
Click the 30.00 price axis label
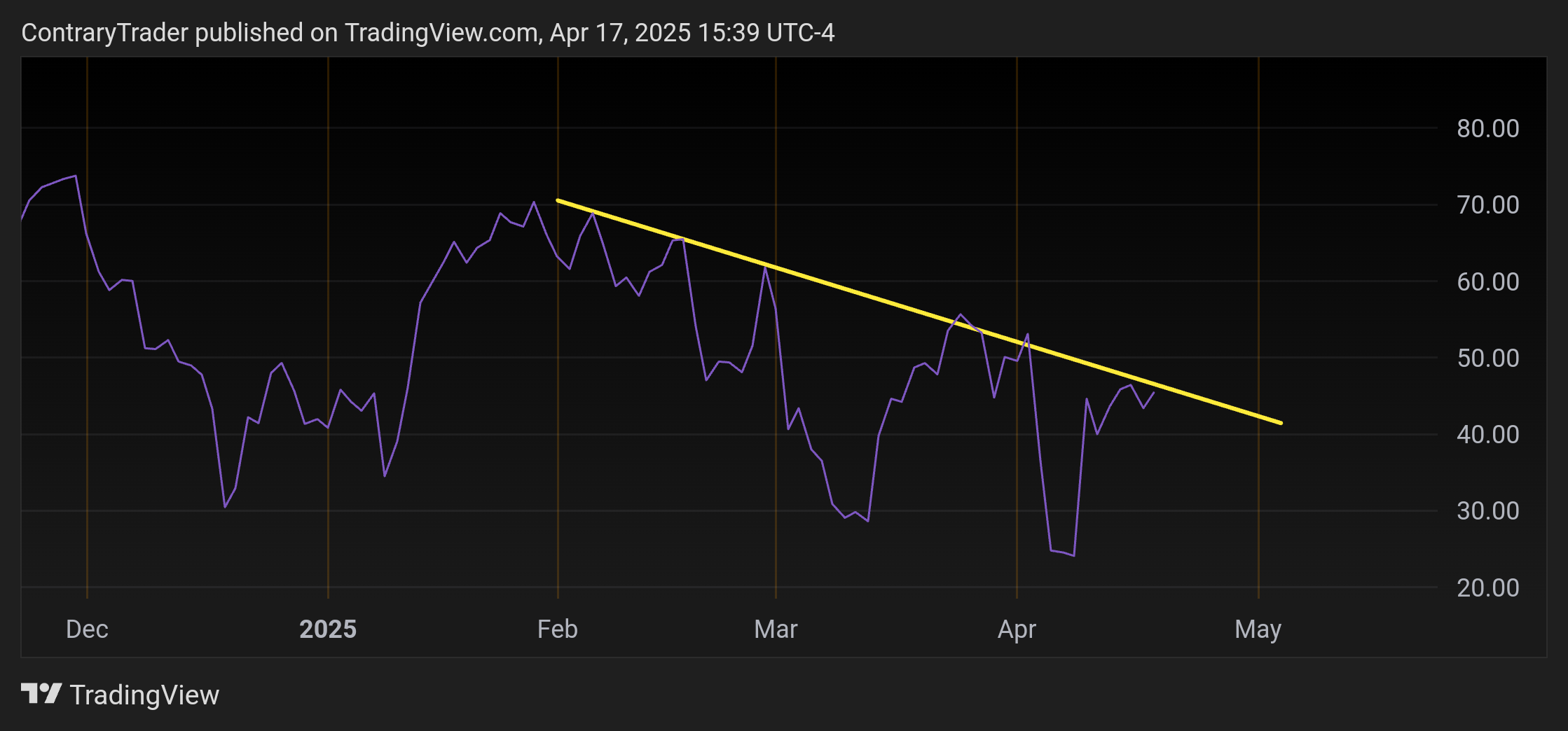coord(1488,510)
